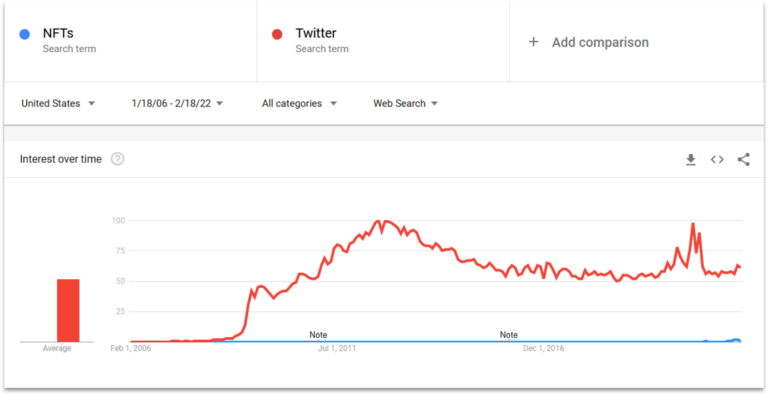Open the help icon beside Interest over time
Viewport: 768px width, 395px height.
tap(118, 159)
